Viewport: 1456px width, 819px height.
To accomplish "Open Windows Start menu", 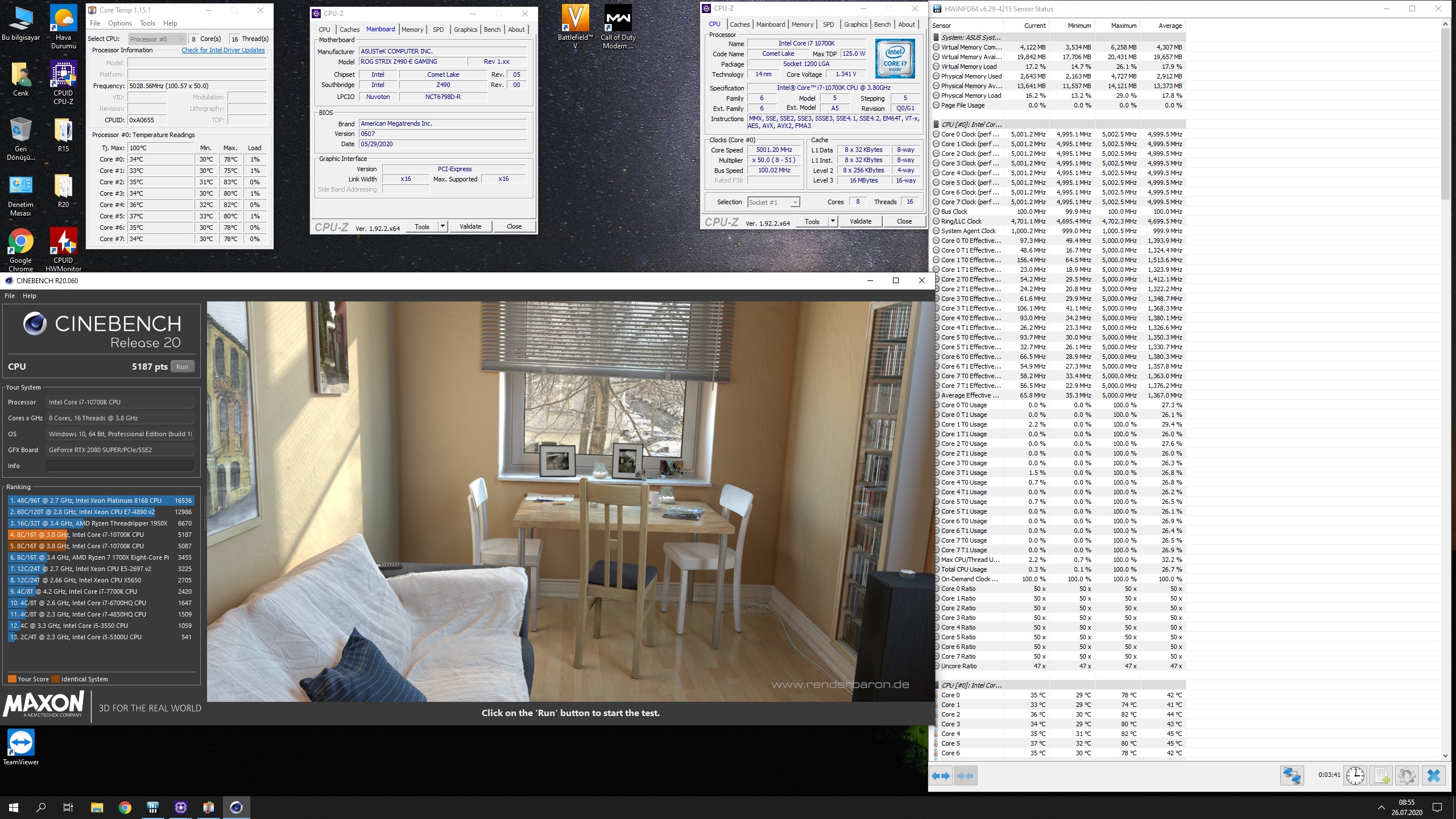I will tap(14, 807).
